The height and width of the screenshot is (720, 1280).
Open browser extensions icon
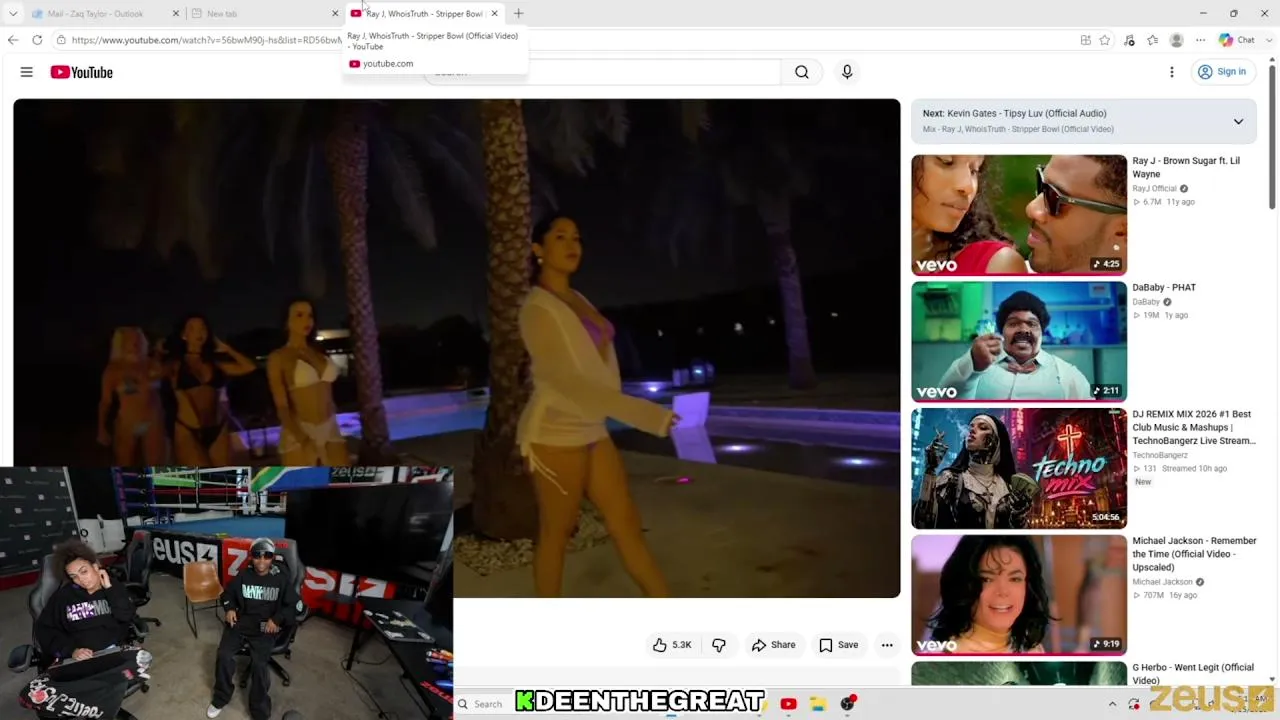pos(1129,40)
